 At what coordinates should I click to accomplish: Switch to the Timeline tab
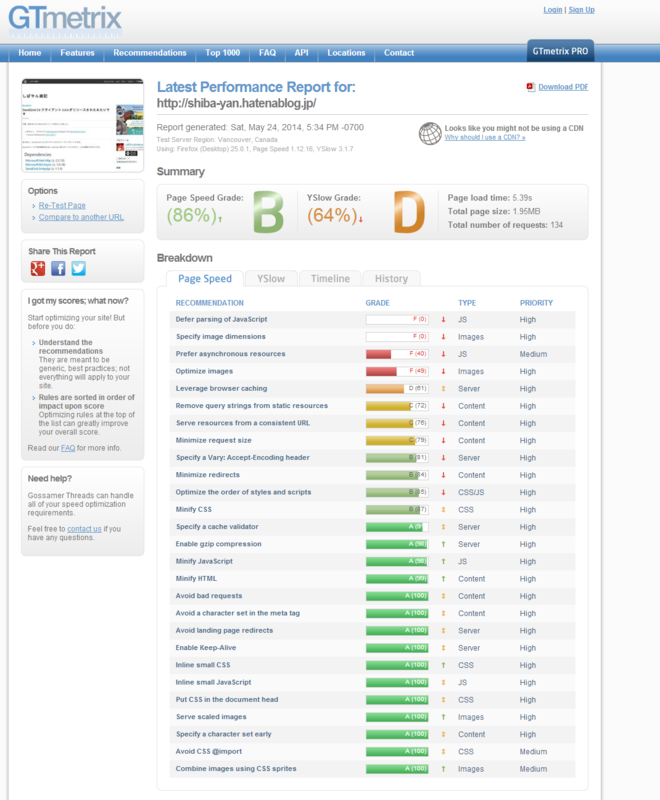(331, 279)
